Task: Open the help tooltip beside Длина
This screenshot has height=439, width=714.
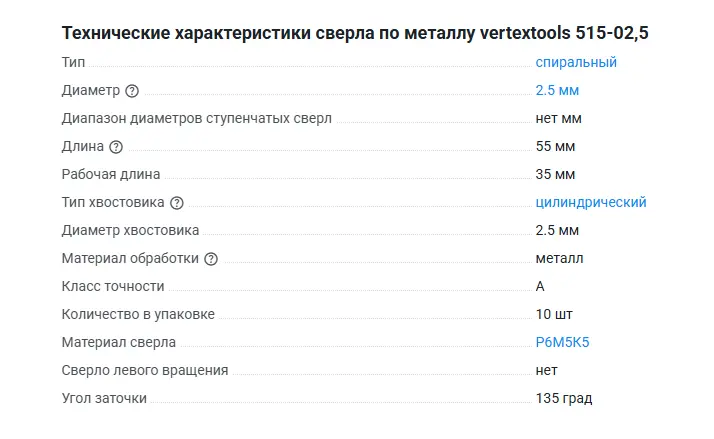Action: 116,147
